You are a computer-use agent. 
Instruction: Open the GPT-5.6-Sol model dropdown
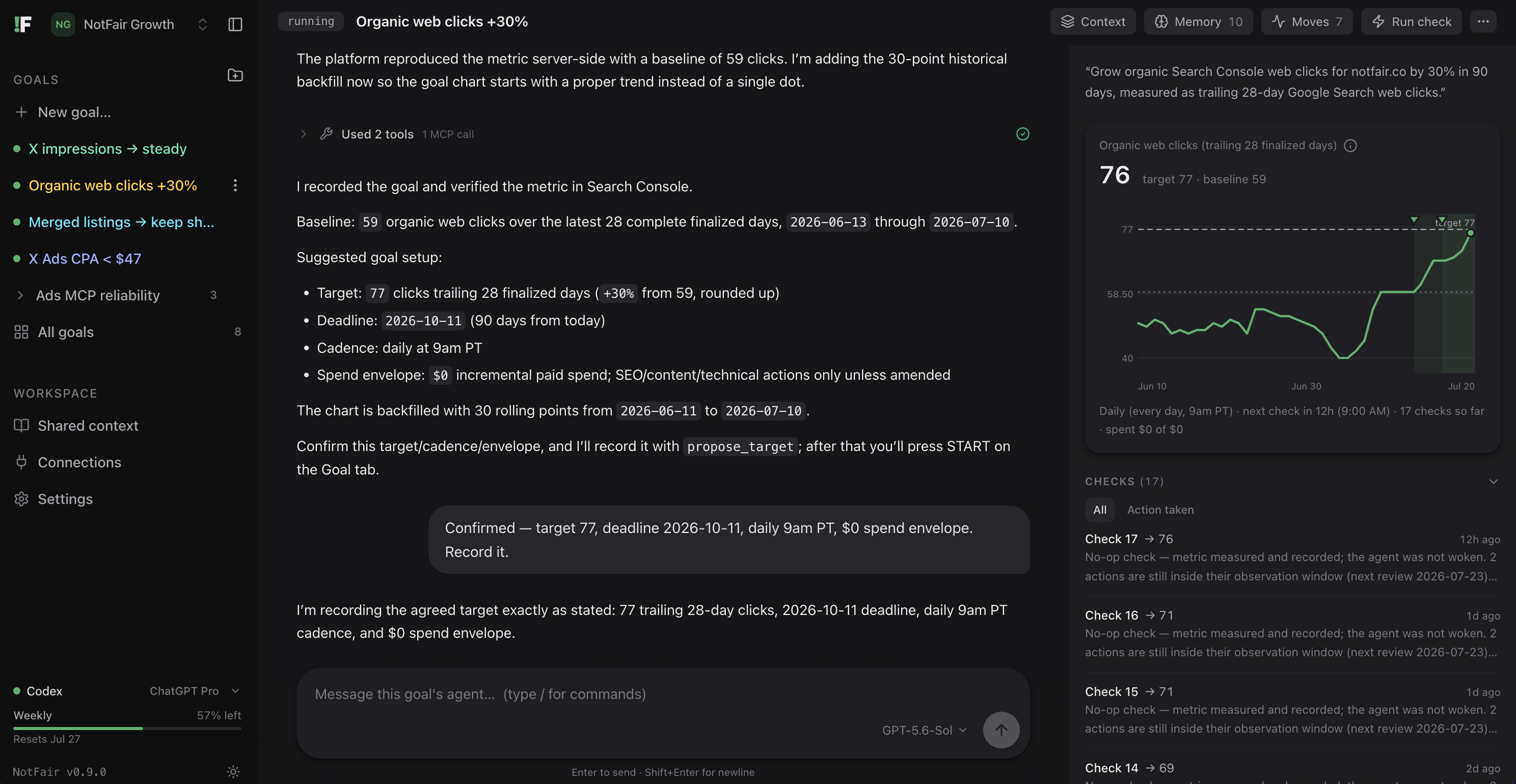coord(924,730)
